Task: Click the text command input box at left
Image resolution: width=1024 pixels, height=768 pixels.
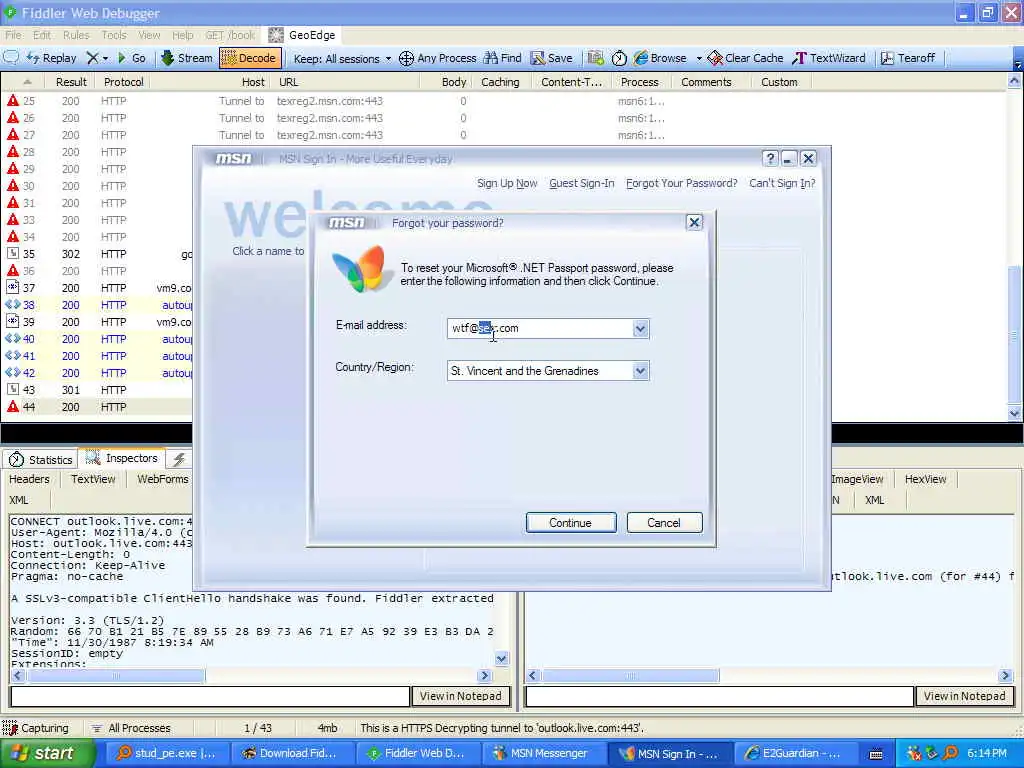Action: (210, 696)
